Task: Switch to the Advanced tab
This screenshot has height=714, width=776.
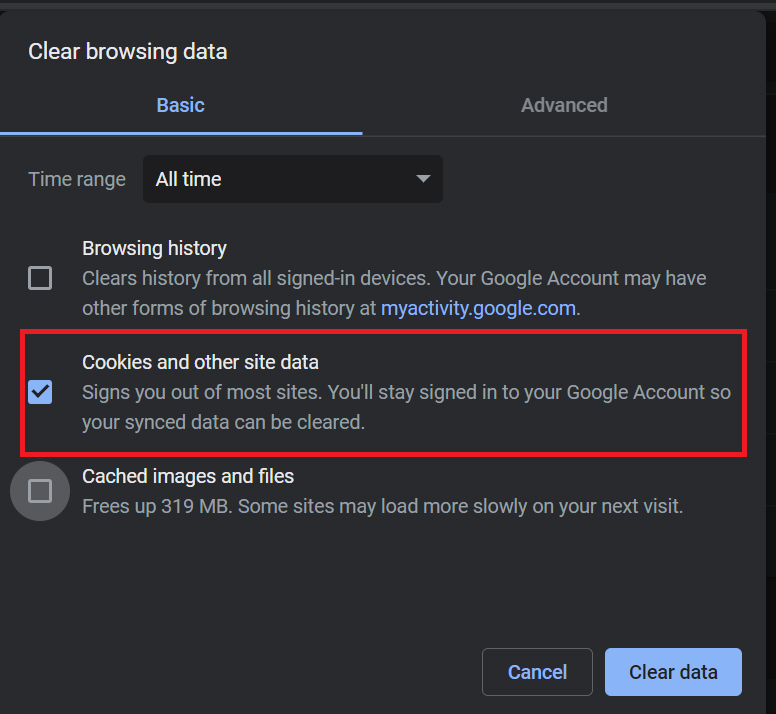Action: point(564,105)
